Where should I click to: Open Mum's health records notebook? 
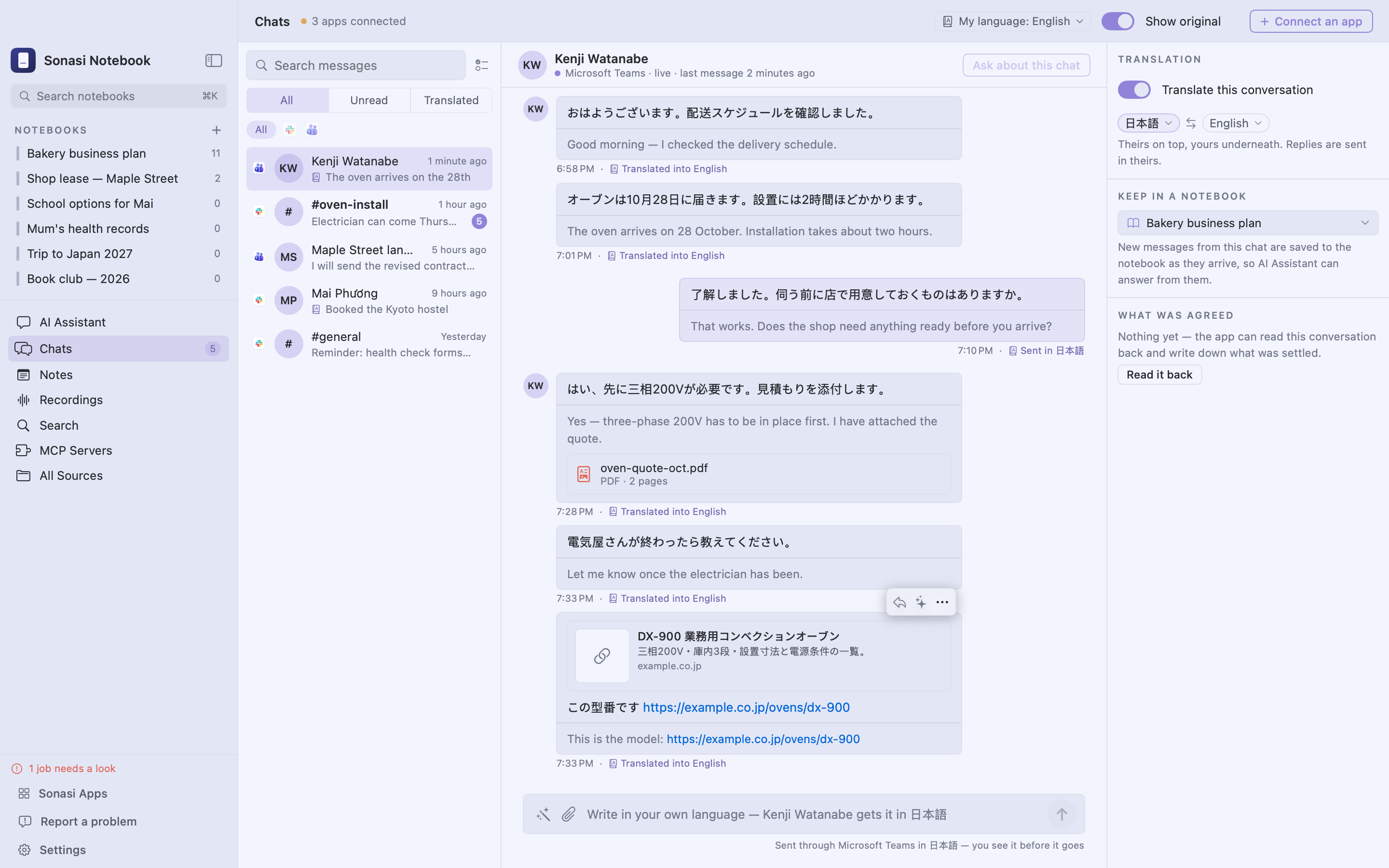pyautogui.click(x=118, y=229)
